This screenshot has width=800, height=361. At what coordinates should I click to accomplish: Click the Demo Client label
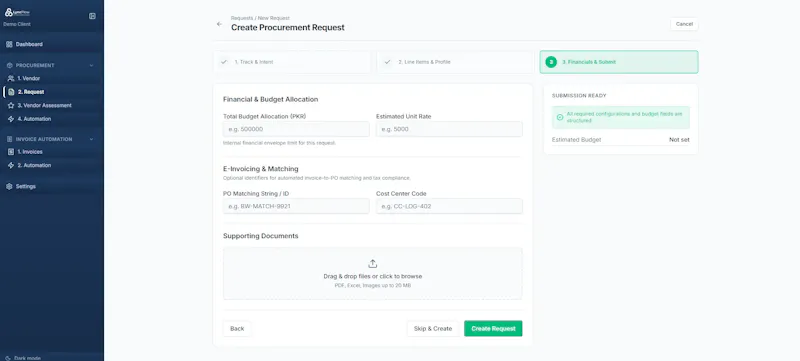[x=17, y=24]
